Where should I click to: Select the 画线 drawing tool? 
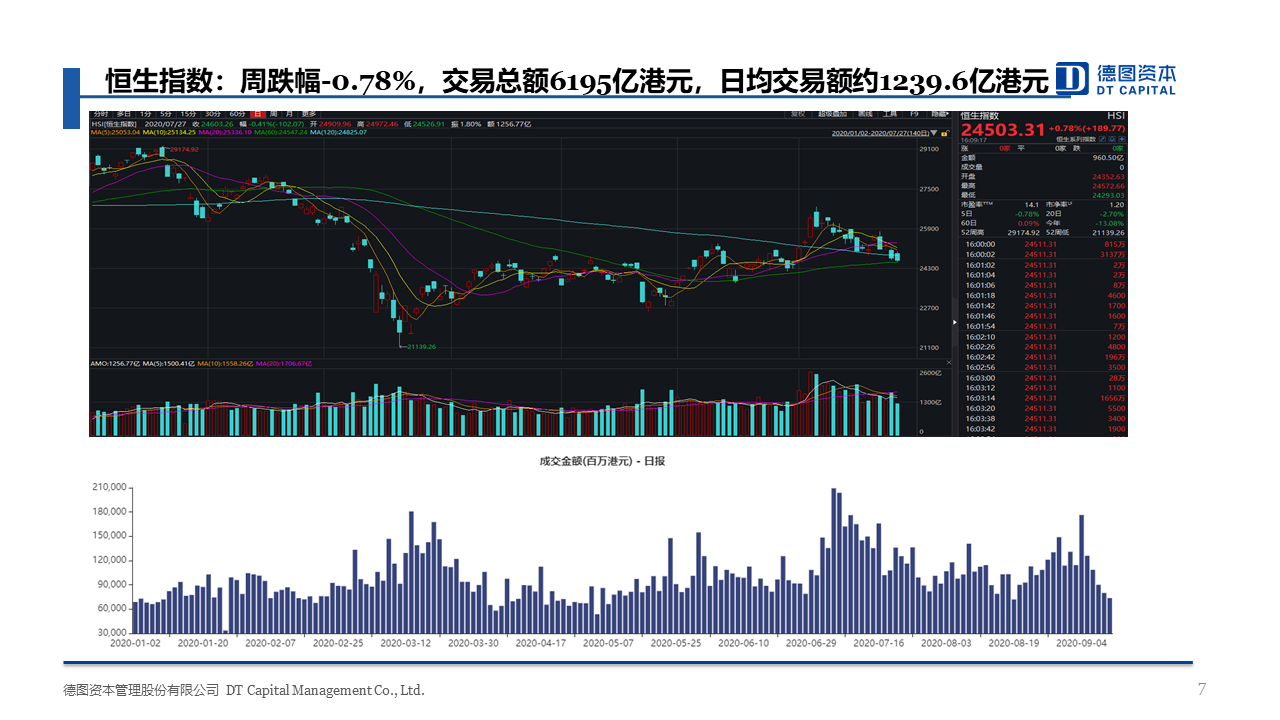(865, 114)
